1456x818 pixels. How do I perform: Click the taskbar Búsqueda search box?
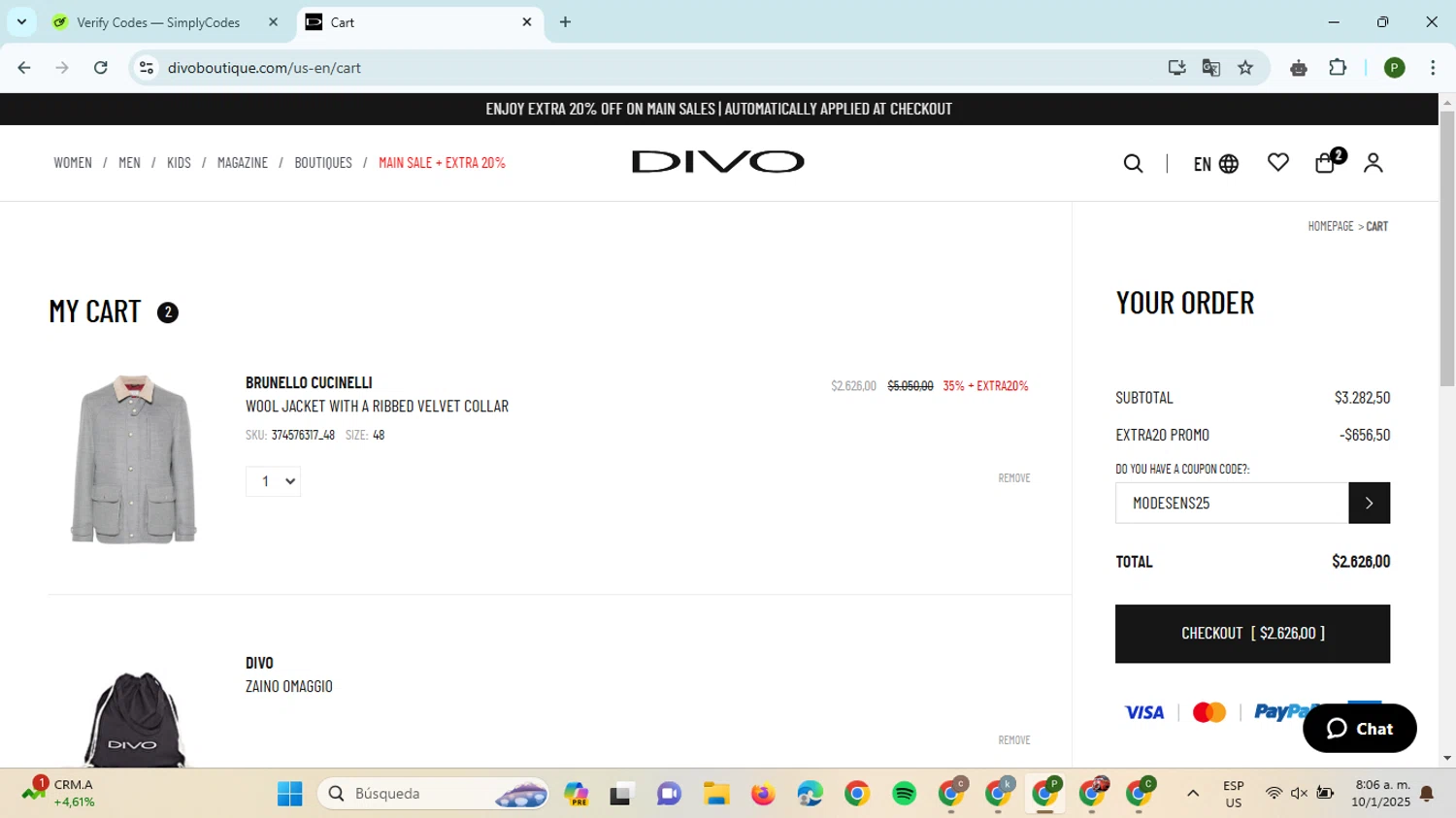tap(433, 794)
